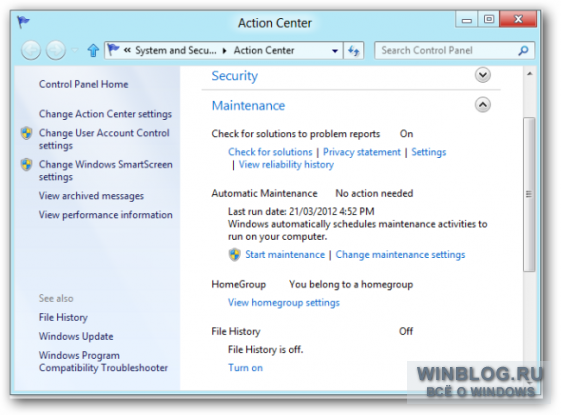Image resolution: width=561 pixels, height=415 pixels.
Task: Open recent locations dropdown beside Forward button
Action: [74, 50]
